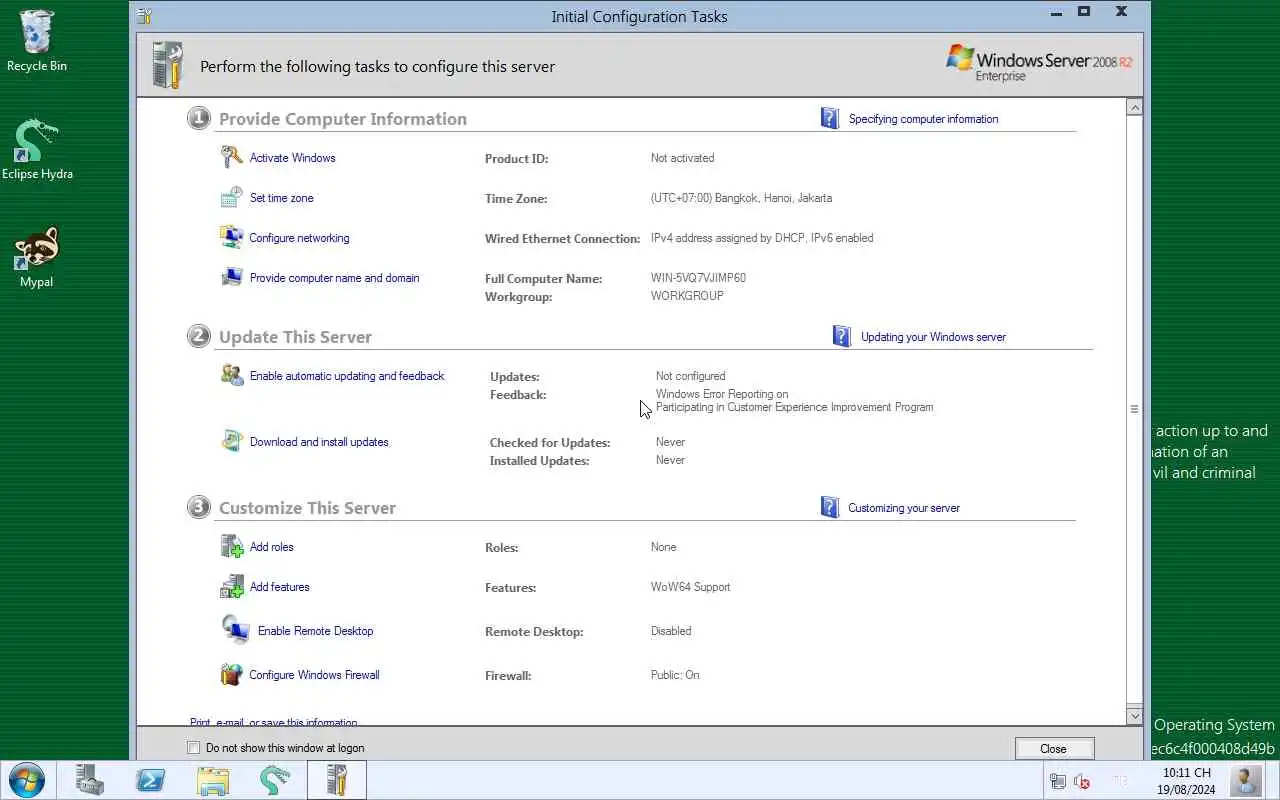Click the vertical scrollbar thumb grip

coord(1134,408)
